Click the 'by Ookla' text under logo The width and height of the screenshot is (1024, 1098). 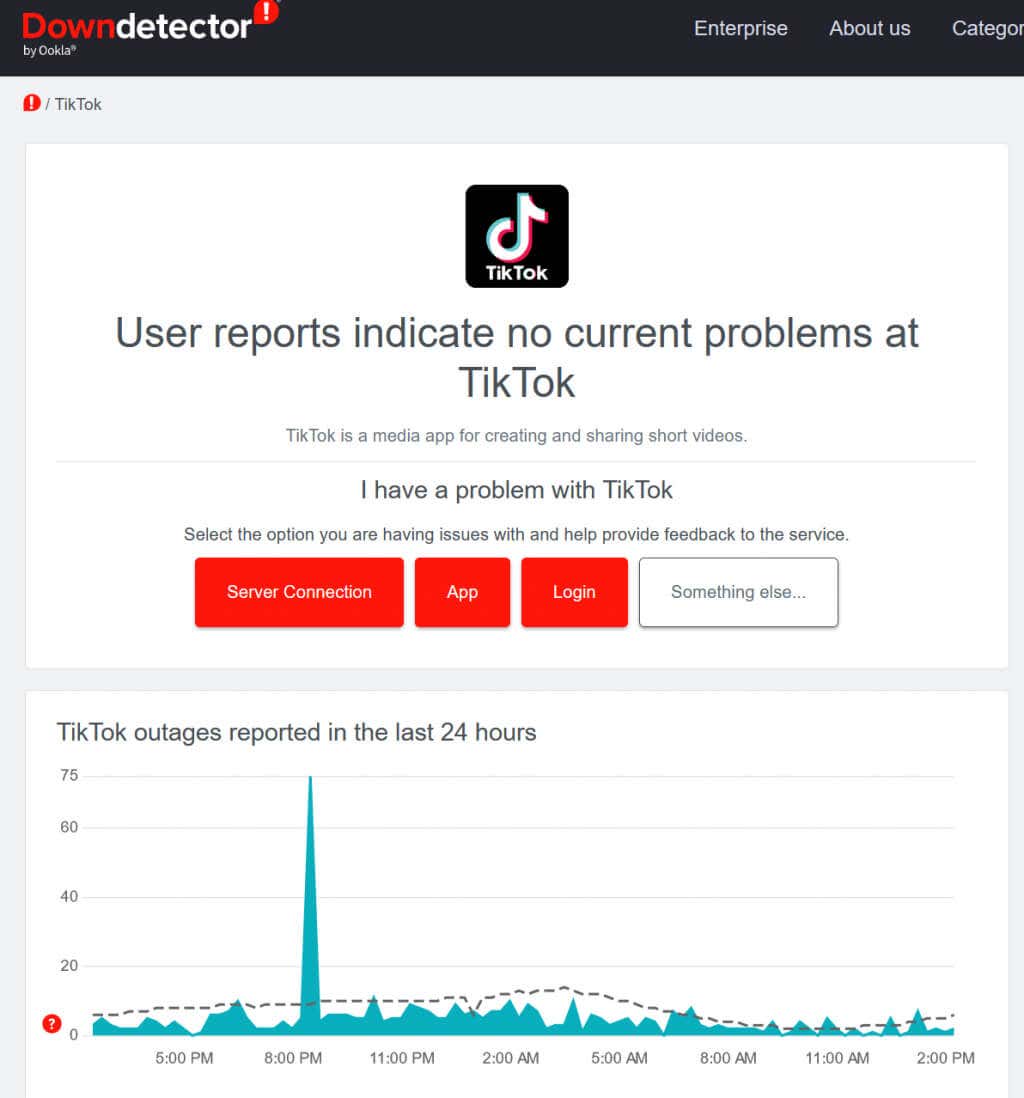[50, 50]
